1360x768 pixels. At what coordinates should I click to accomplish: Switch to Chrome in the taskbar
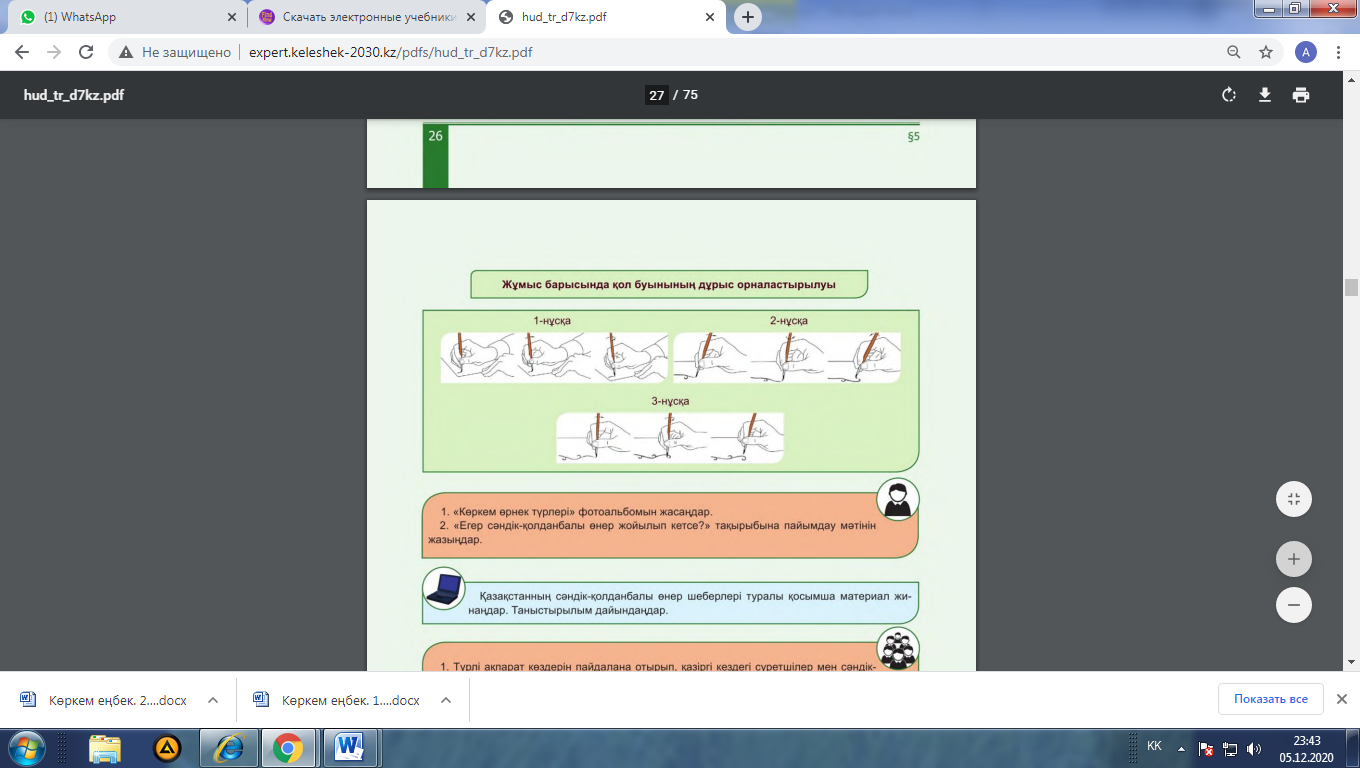point(288,747)
